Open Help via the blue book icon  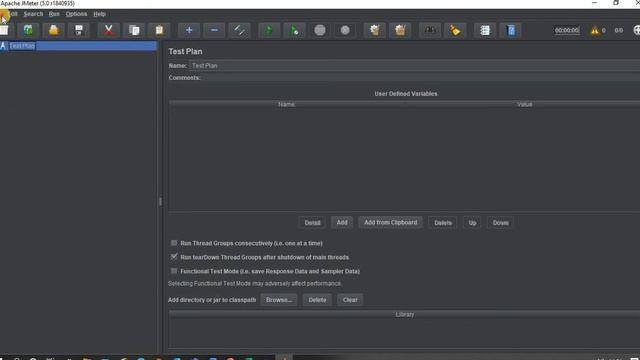(x=511, y=30)
